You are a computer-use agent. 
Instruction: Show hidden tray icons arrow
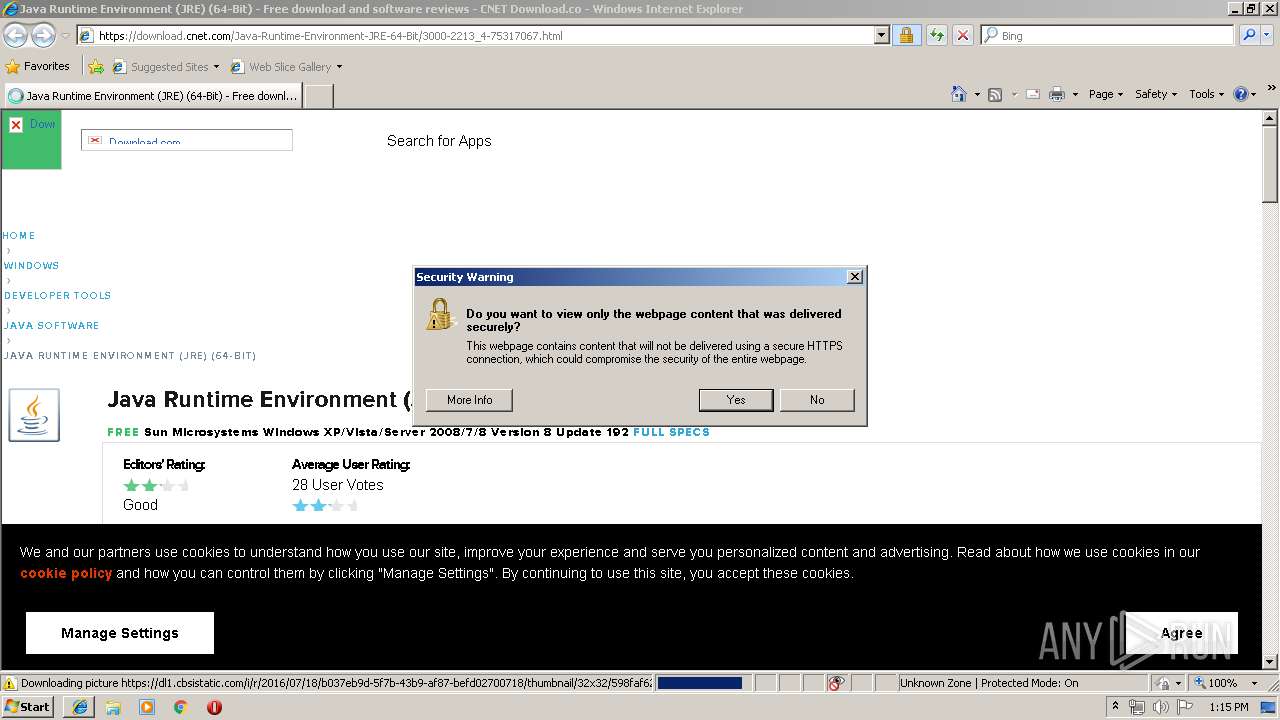1115,707
